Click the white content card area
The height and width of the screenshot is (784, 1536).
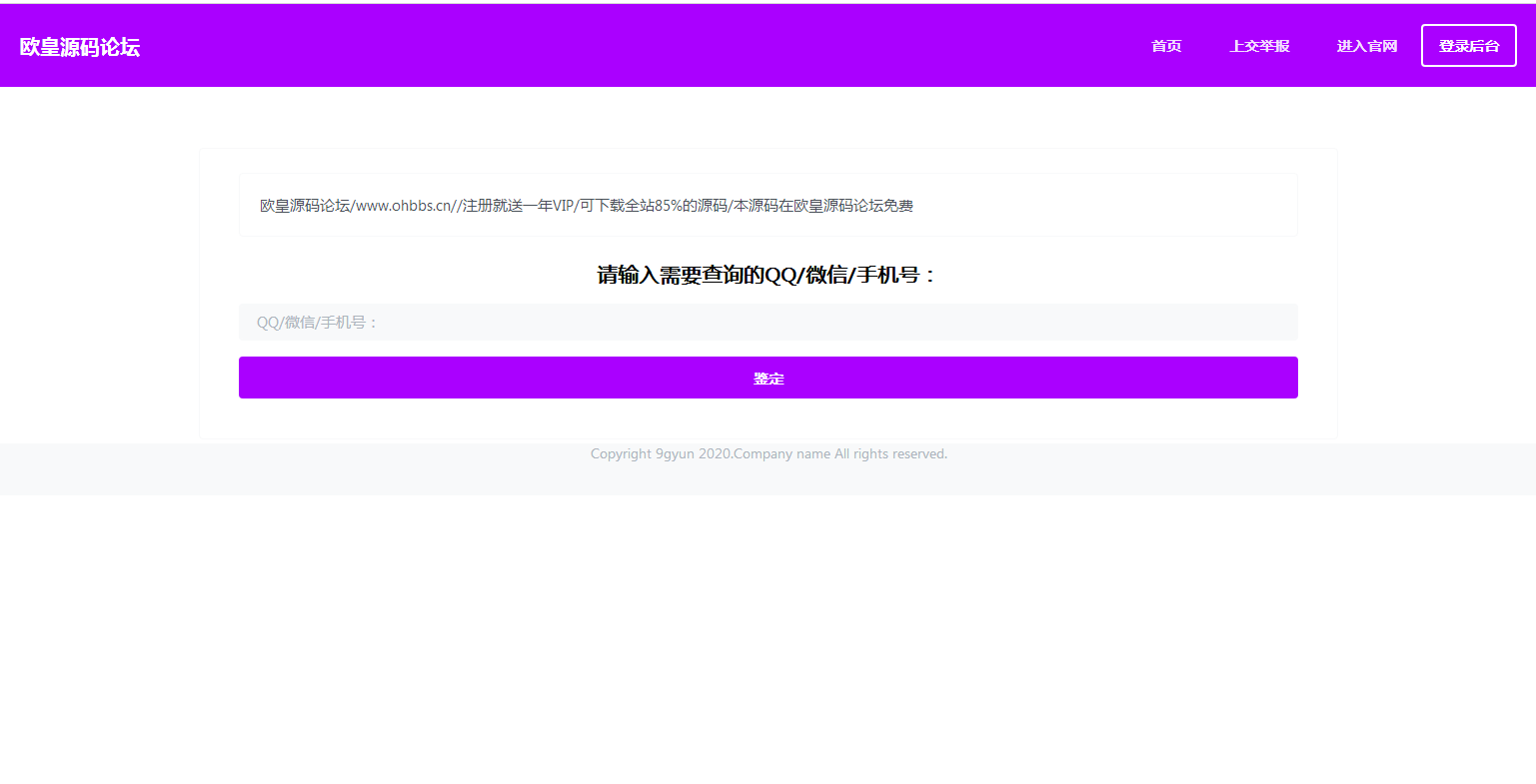[x=768, y=293]
